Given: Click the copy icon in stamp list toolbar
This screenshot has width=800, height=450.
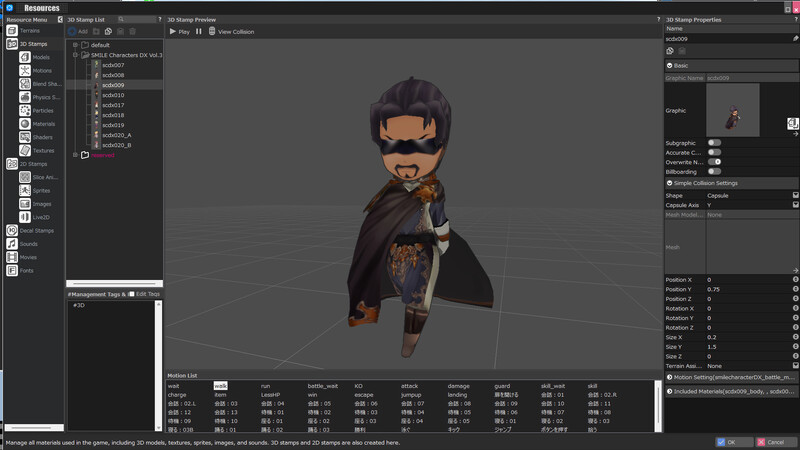Looking at the screenshot, I should click(108, 31).
